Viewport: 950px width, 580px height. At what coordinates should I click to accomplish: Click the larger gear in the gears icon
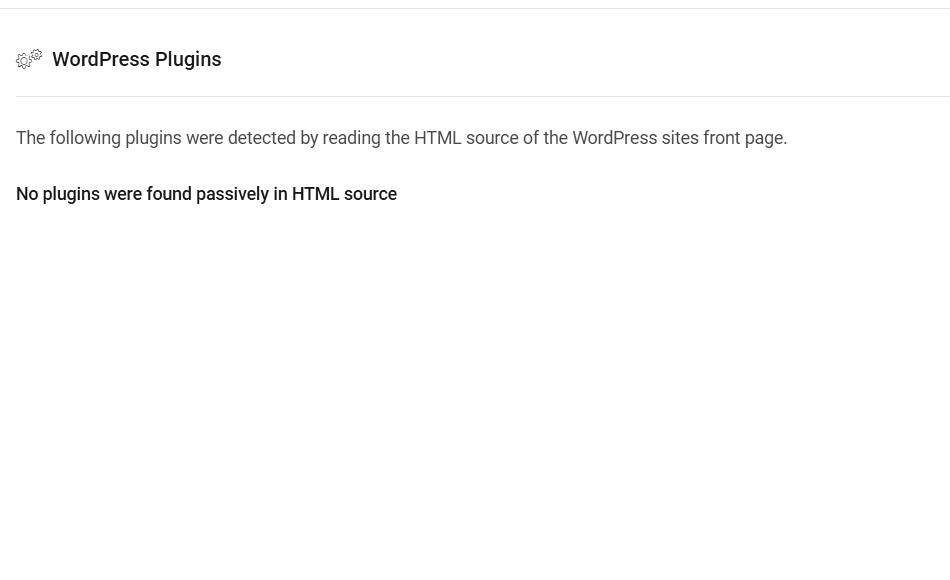[x=23, y=61]
